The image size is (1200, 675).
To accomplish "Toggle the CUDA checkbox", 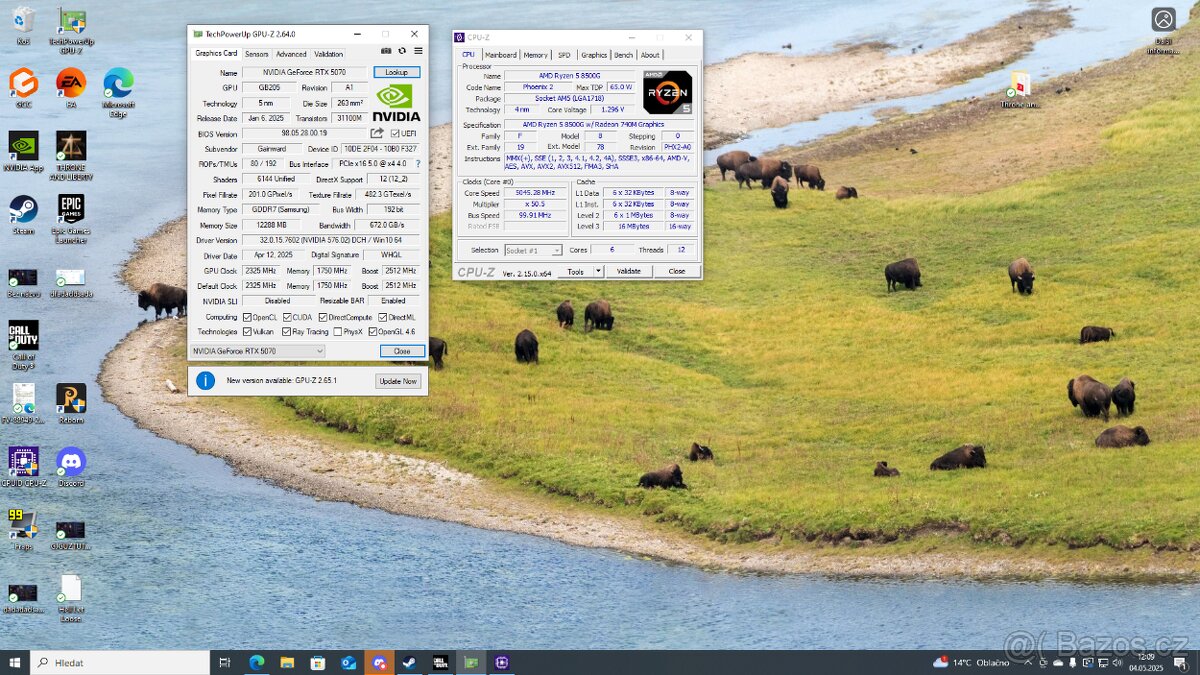I will 287,317.
